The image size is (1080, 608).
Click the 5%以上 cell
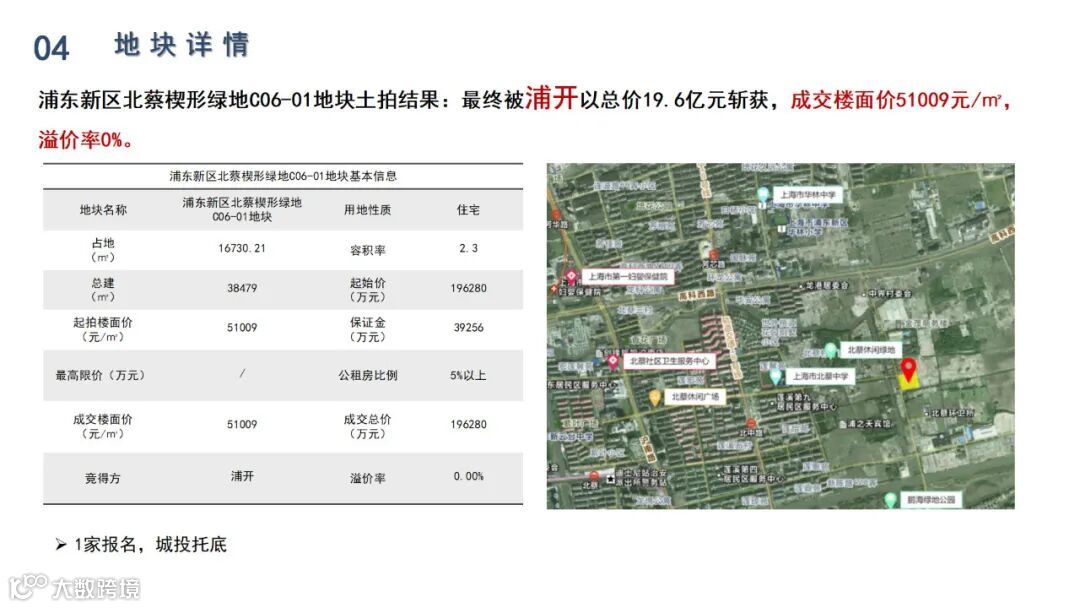coord(468,375)
